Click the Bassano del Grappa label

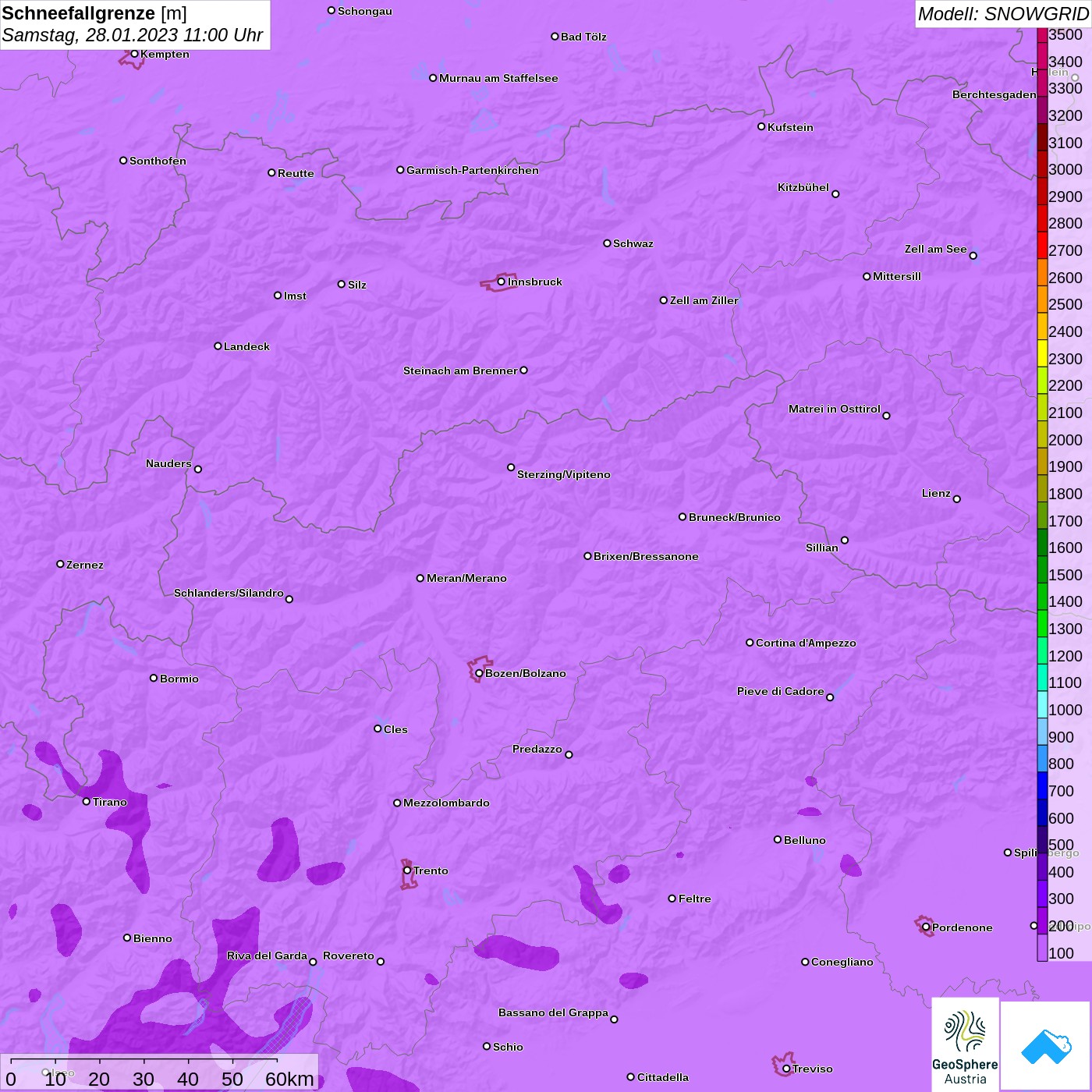pos(554,1012)
